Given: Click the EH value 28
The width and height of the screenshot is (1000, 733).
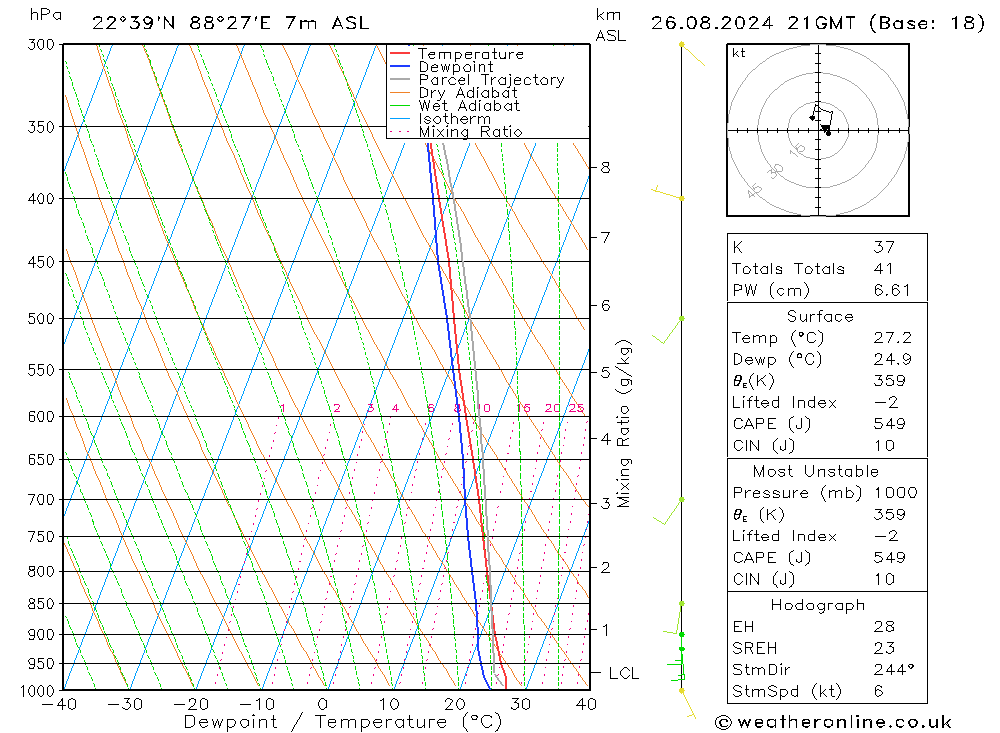Looking at the screenshot, I should click(x=885, y=626).
